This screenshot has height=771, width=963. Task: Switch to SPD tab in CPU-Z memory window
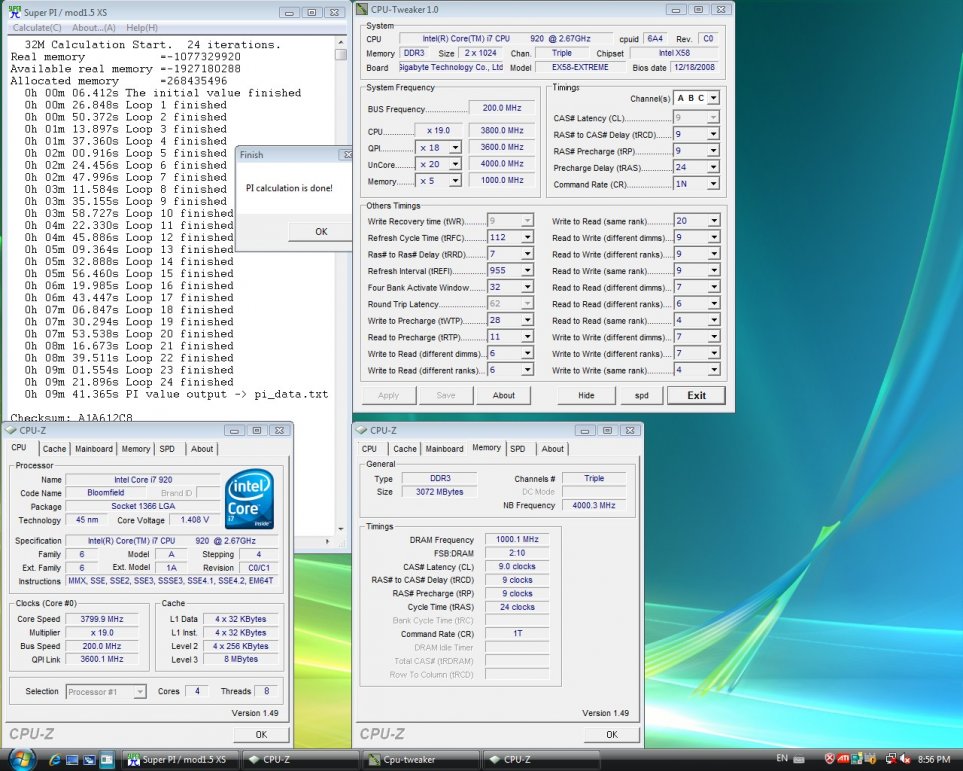click(518, 449)
